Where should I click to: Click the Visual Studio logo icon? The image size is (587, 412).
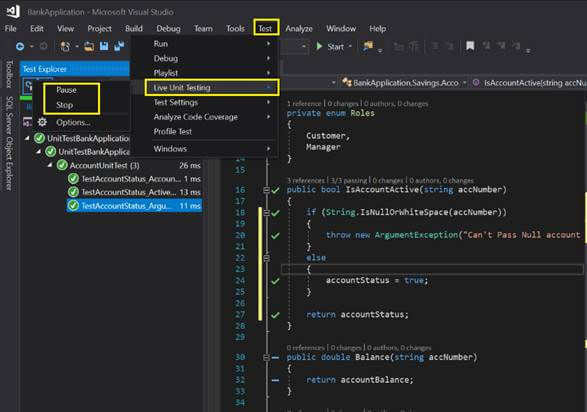point(13,11)
